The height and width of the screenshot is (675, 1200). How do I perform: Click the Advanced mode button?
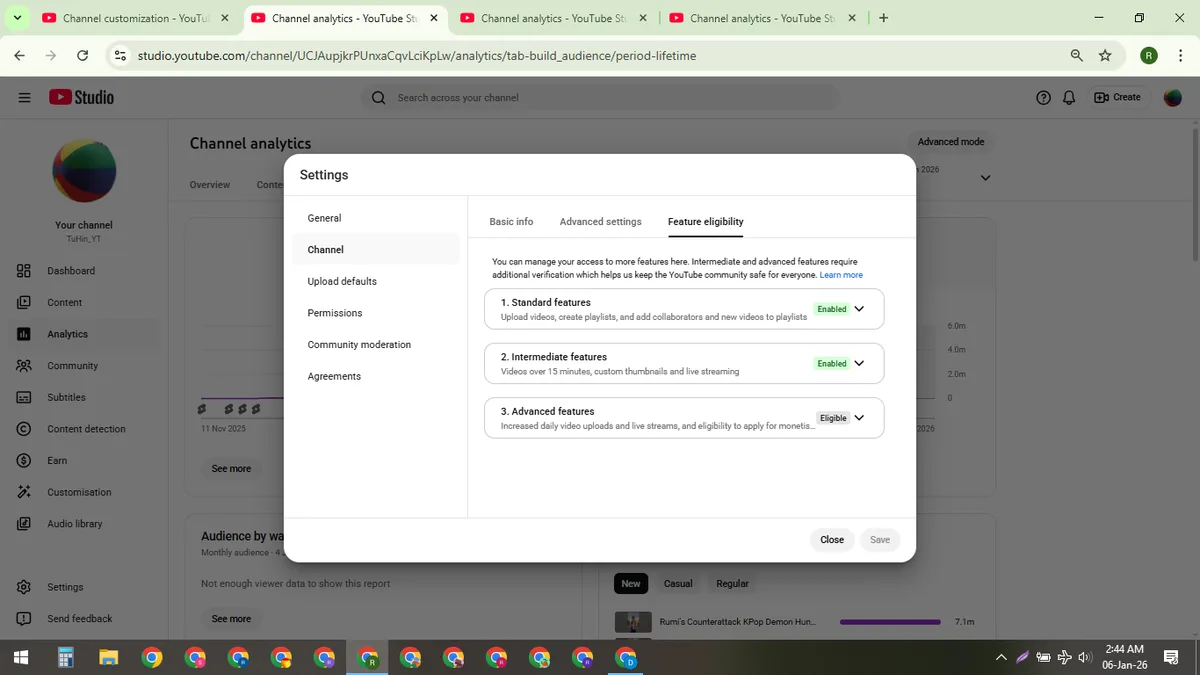click(x=951, y=142)
